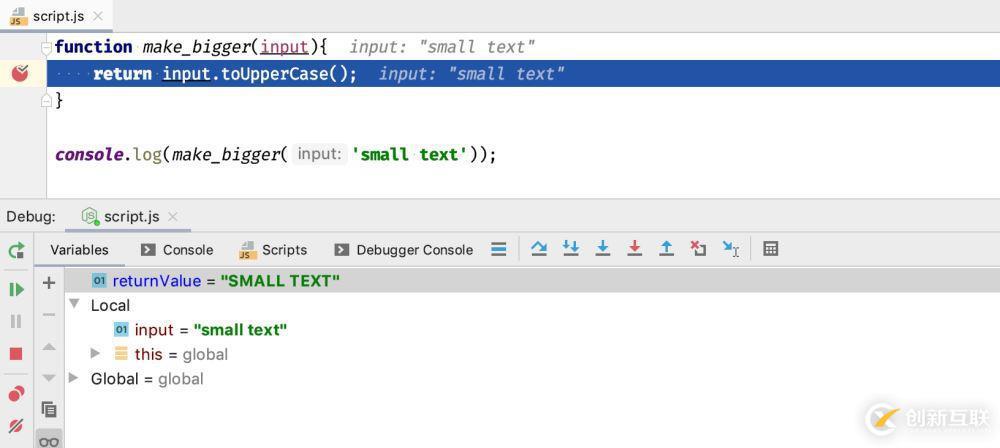Add a new watch with plus icon
The height and width of the screenshot is (448, 1000).
coord(49,283)
